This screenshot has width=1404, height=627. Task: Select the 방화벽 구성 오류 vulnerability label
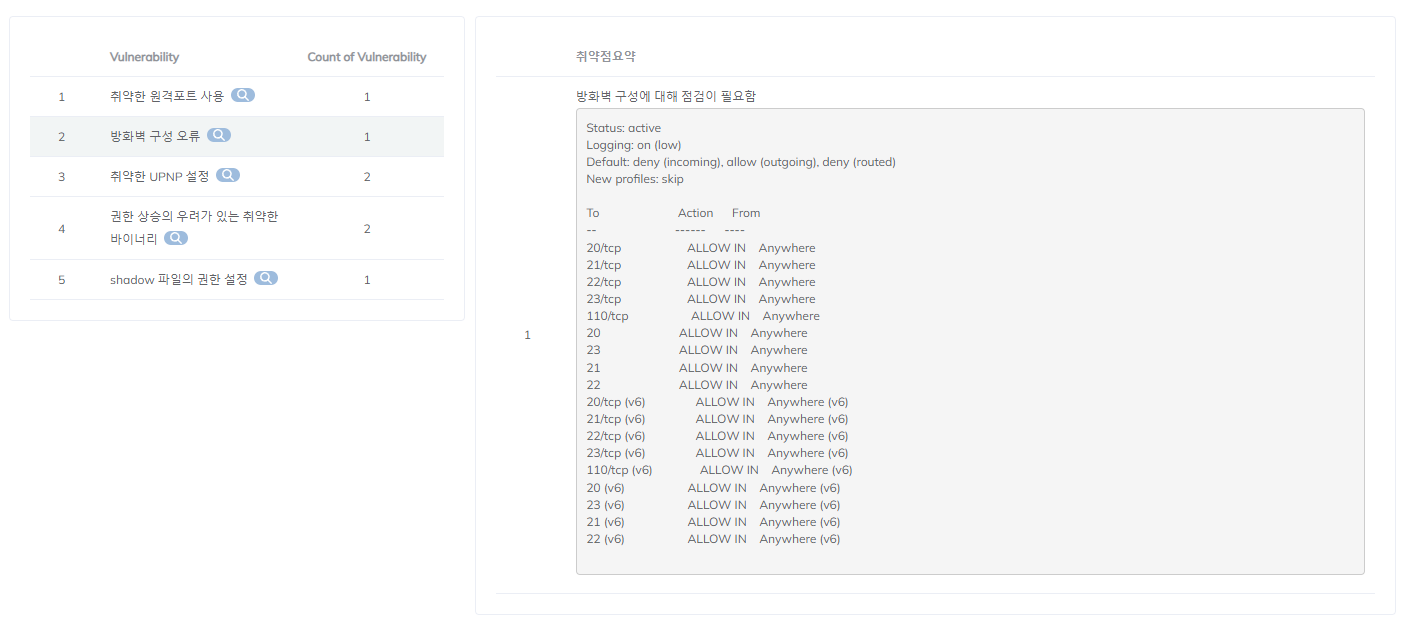[155, 136]
